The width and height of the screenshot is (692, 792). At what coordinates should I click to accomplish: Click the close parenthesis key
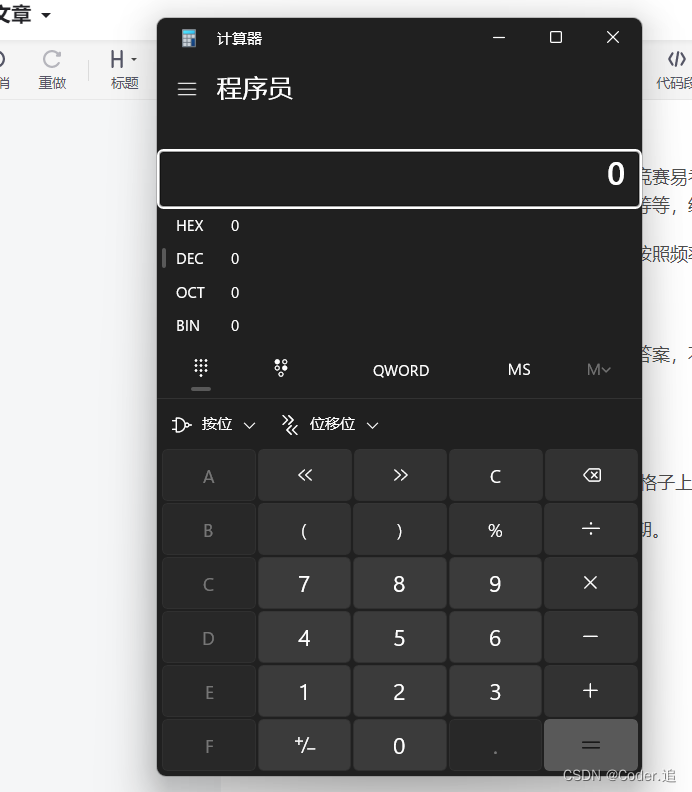(400, 529)
